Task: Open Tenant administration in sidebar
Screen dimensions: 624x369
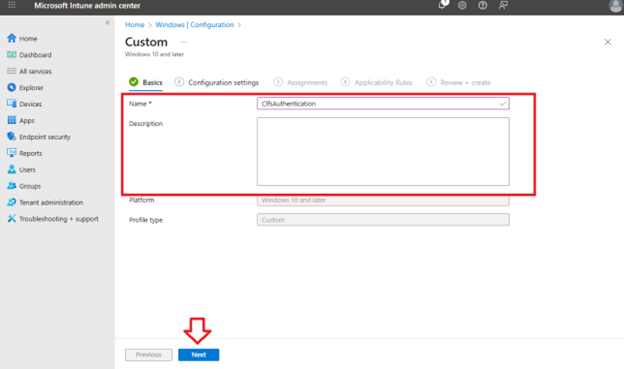Action: point(51,203)
